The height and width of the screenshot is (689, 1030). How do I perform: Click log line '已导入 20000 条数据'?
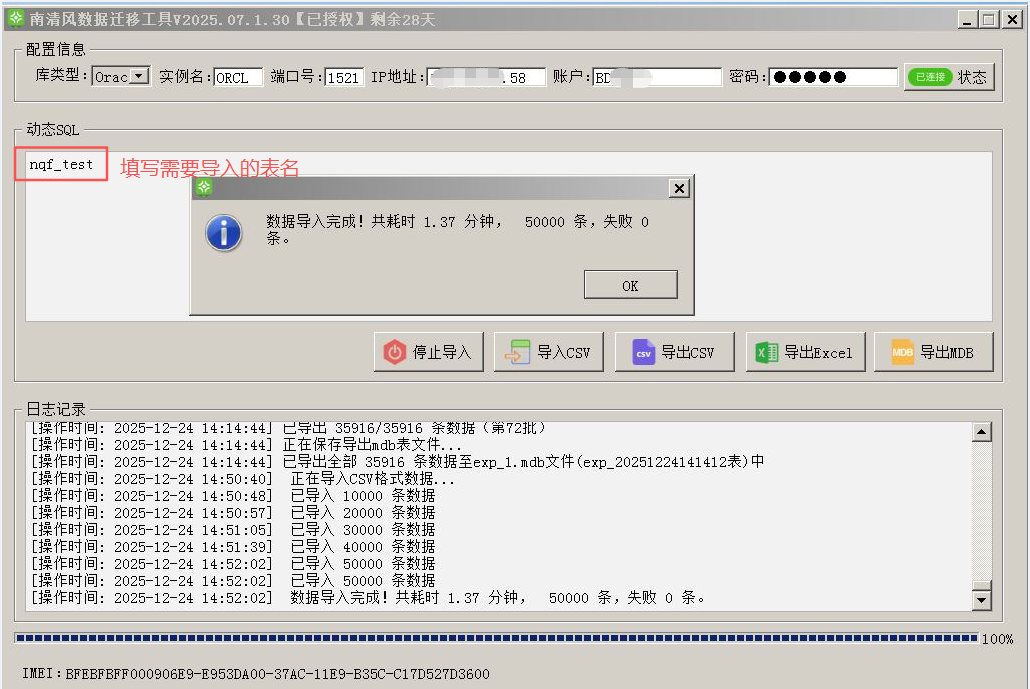pyautogui.click(x=233, y=513)
